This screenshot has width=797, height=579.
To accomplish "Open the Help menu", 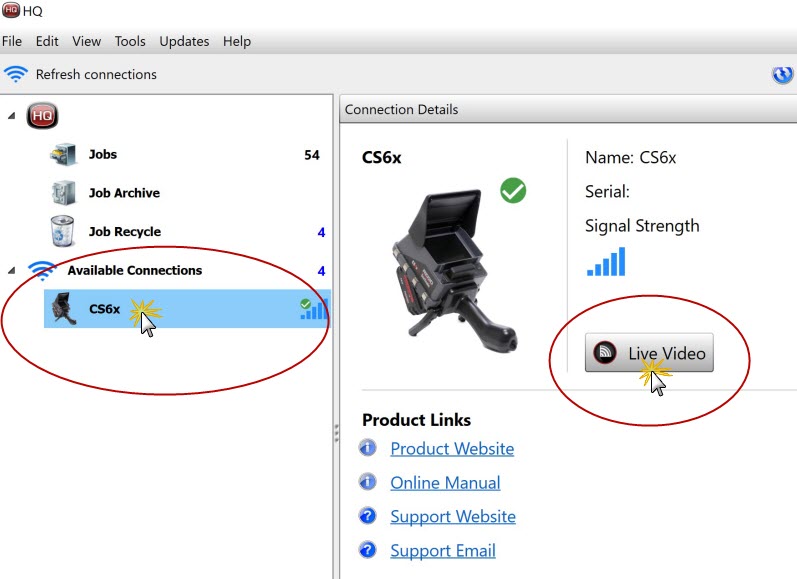I will pos(237,41).
